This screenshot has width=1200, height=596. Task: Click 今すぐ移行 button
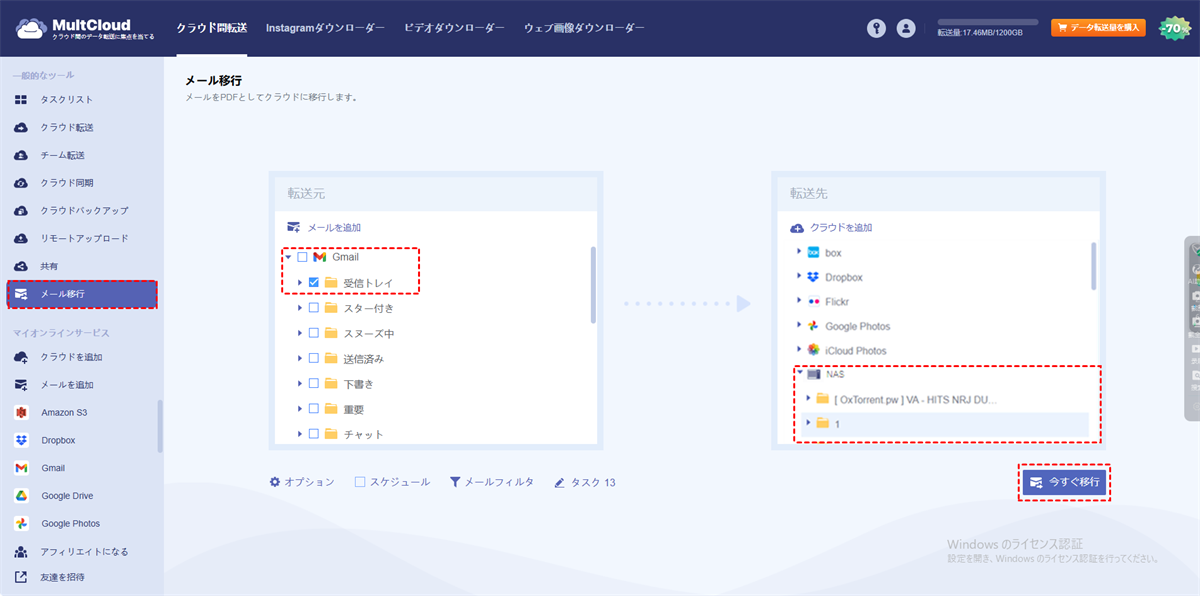[1065, 482]
